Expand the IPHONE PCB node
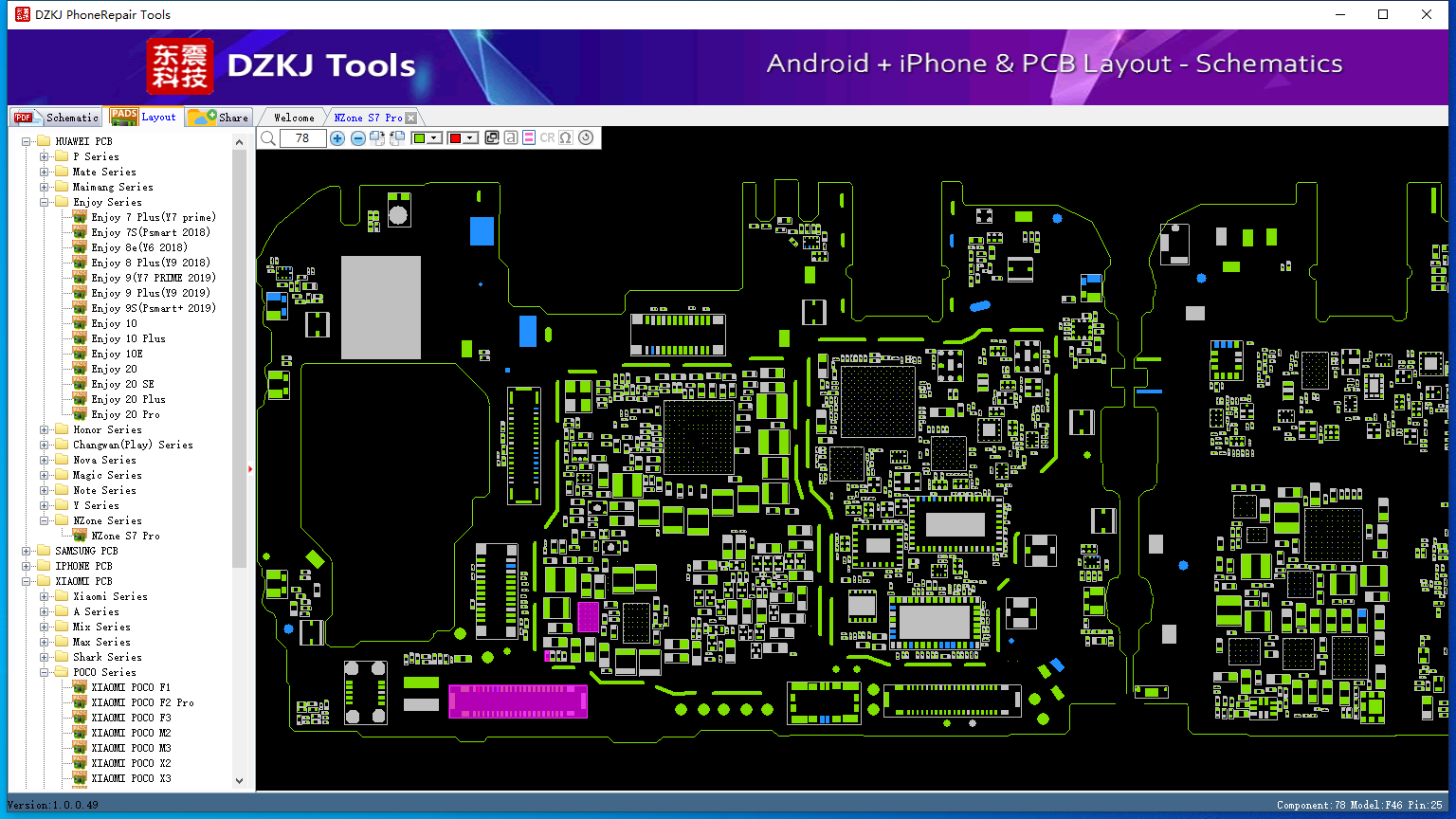Image resolution: width=1456 pixels, height=819 pixels. click(27, 566)
